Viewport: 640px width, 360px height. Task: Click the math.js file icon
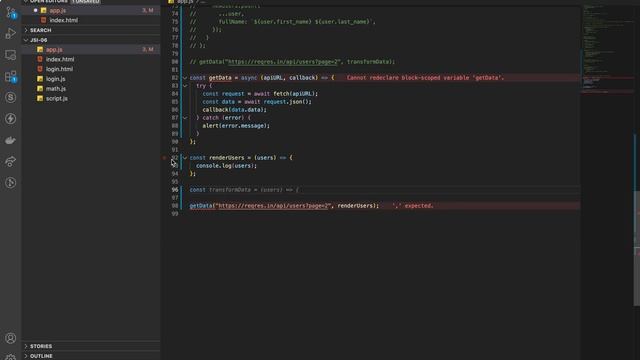pos(40,89)
